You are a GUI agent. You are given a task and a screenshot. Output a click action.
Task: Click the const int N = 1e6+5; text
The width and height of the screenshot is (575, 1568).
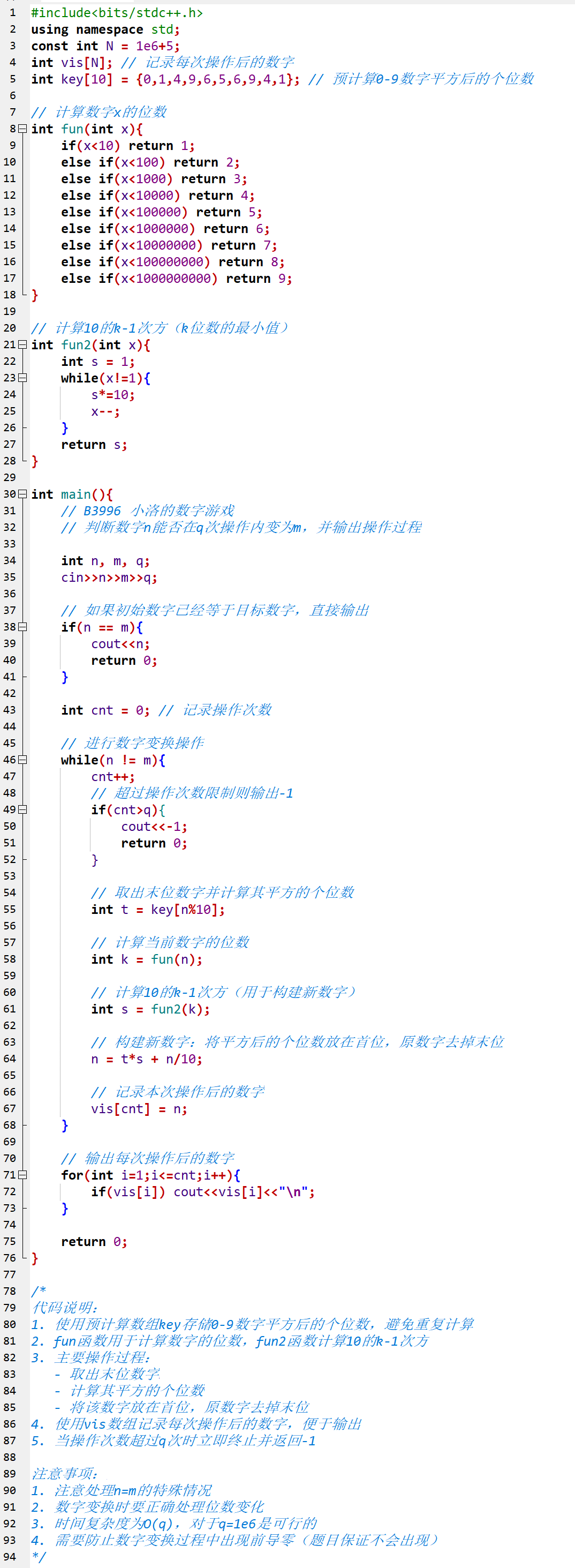point(105,46)
